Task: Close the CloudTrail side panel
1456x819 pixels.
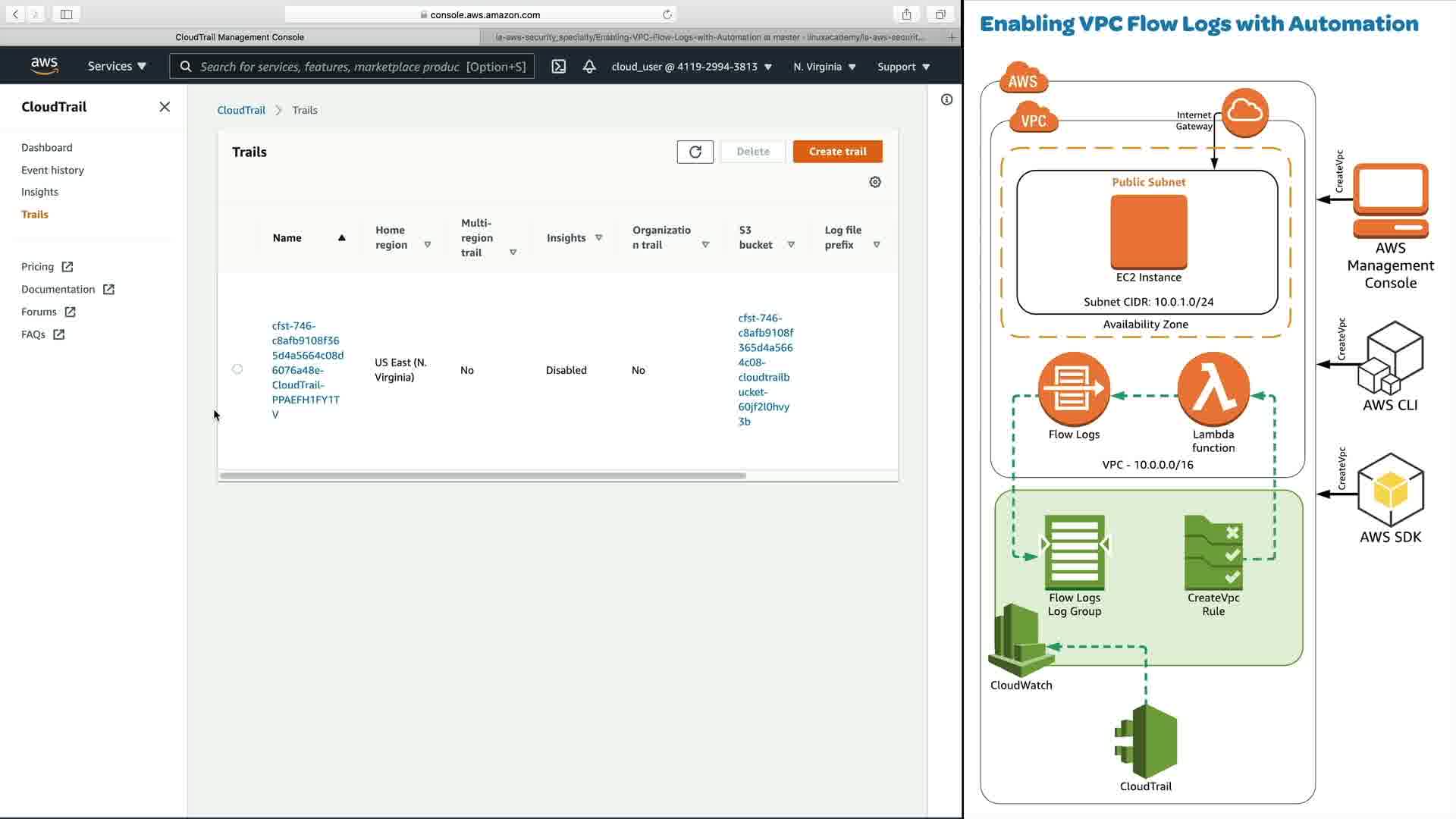Action: coord(165,107)
